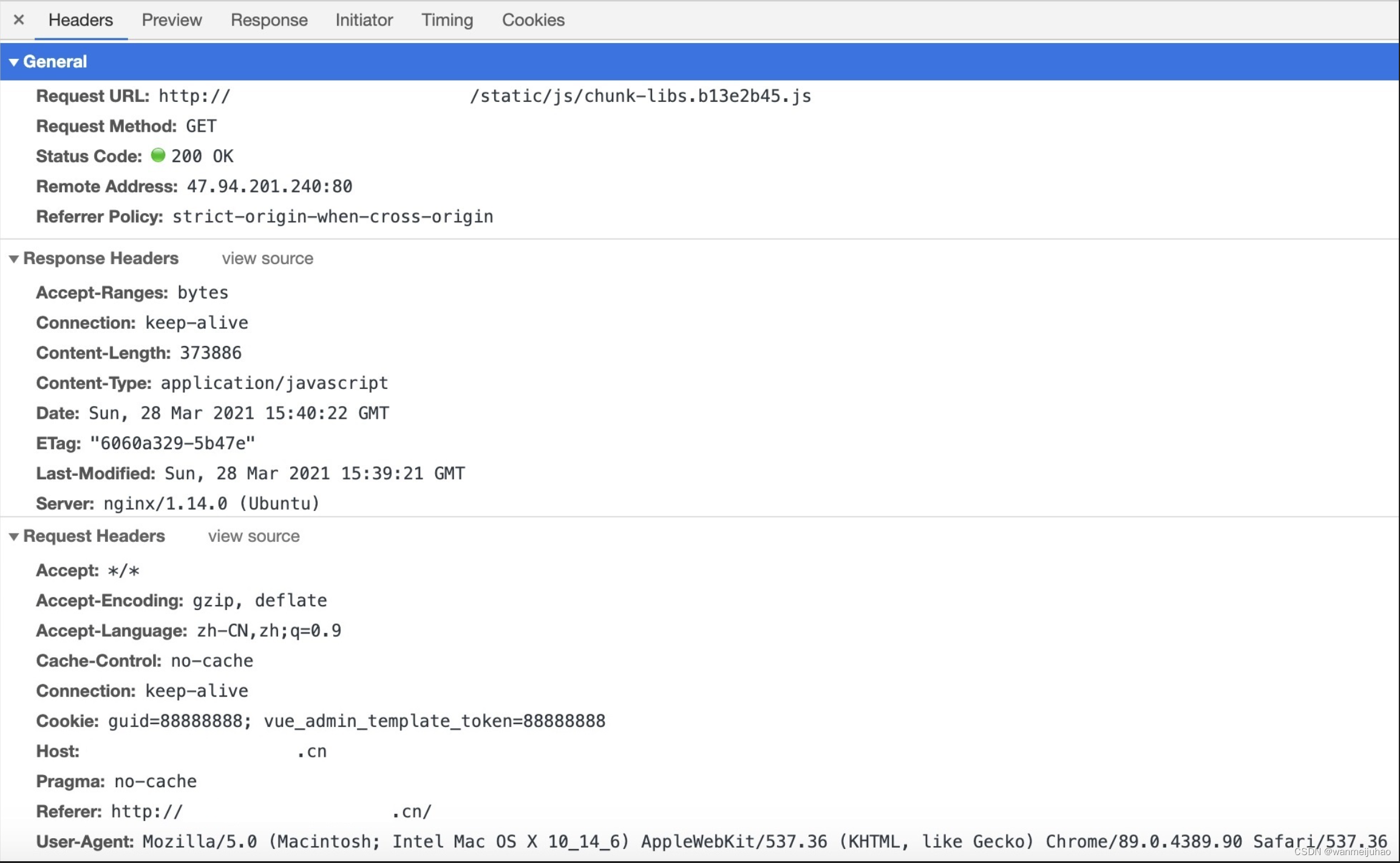Open the Preview tab
The height and width of the screenshot is (863, 1400).
coord(172,20)
